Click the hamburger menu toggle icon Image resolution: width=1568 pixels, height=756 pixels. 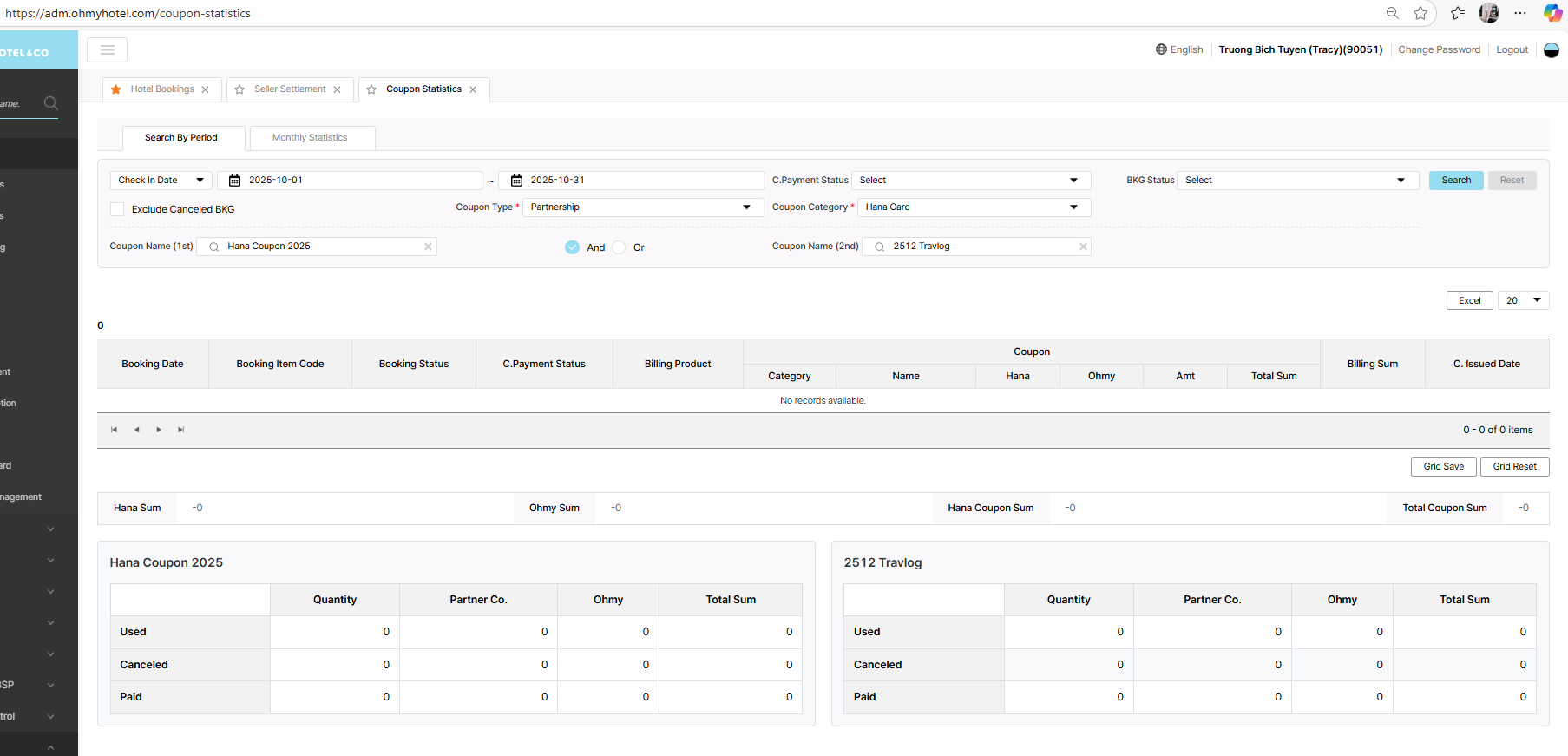click(108, 50)
